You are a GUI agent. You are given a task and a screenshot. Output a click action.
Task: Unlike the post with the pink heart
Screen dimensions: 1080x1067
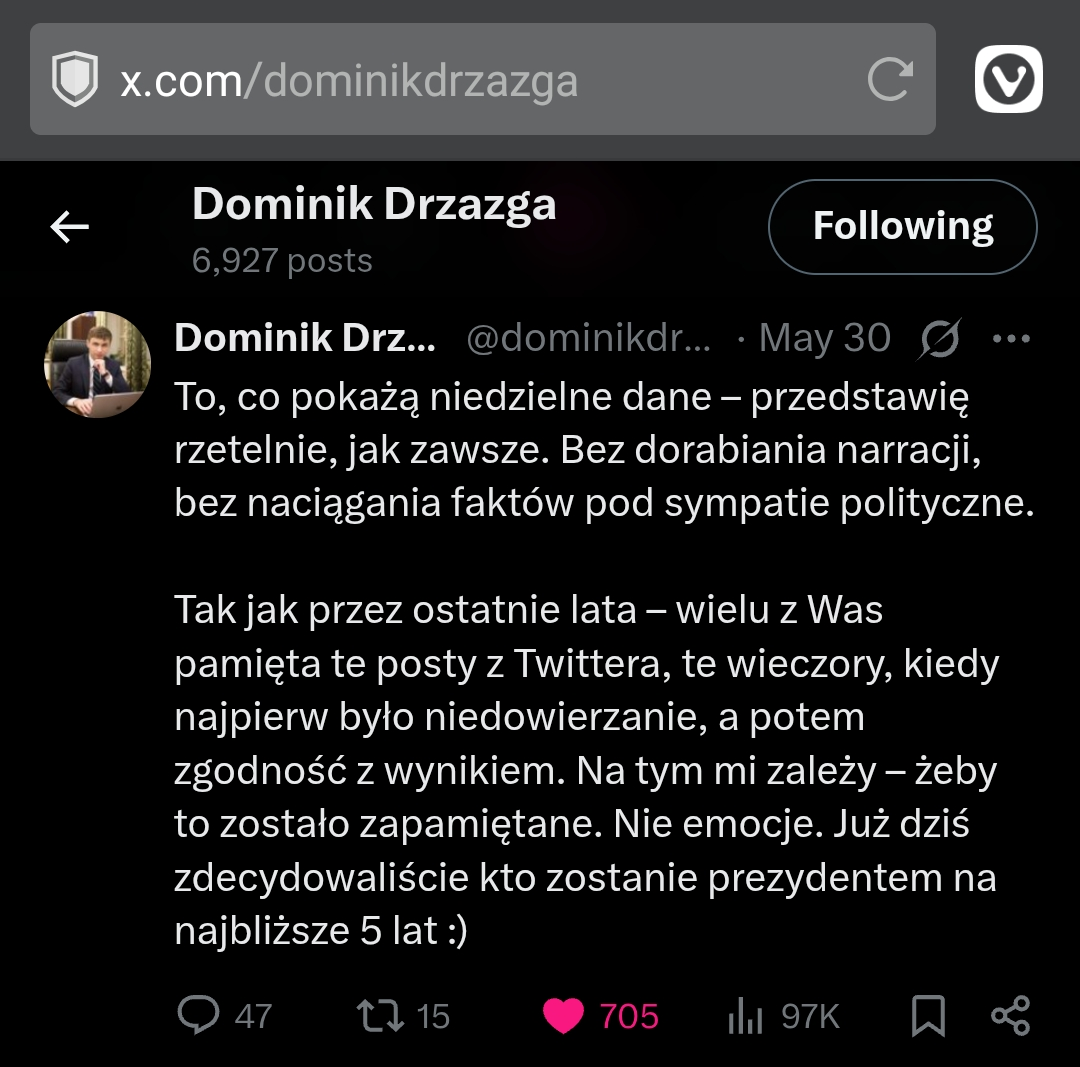click(564, 1016)
